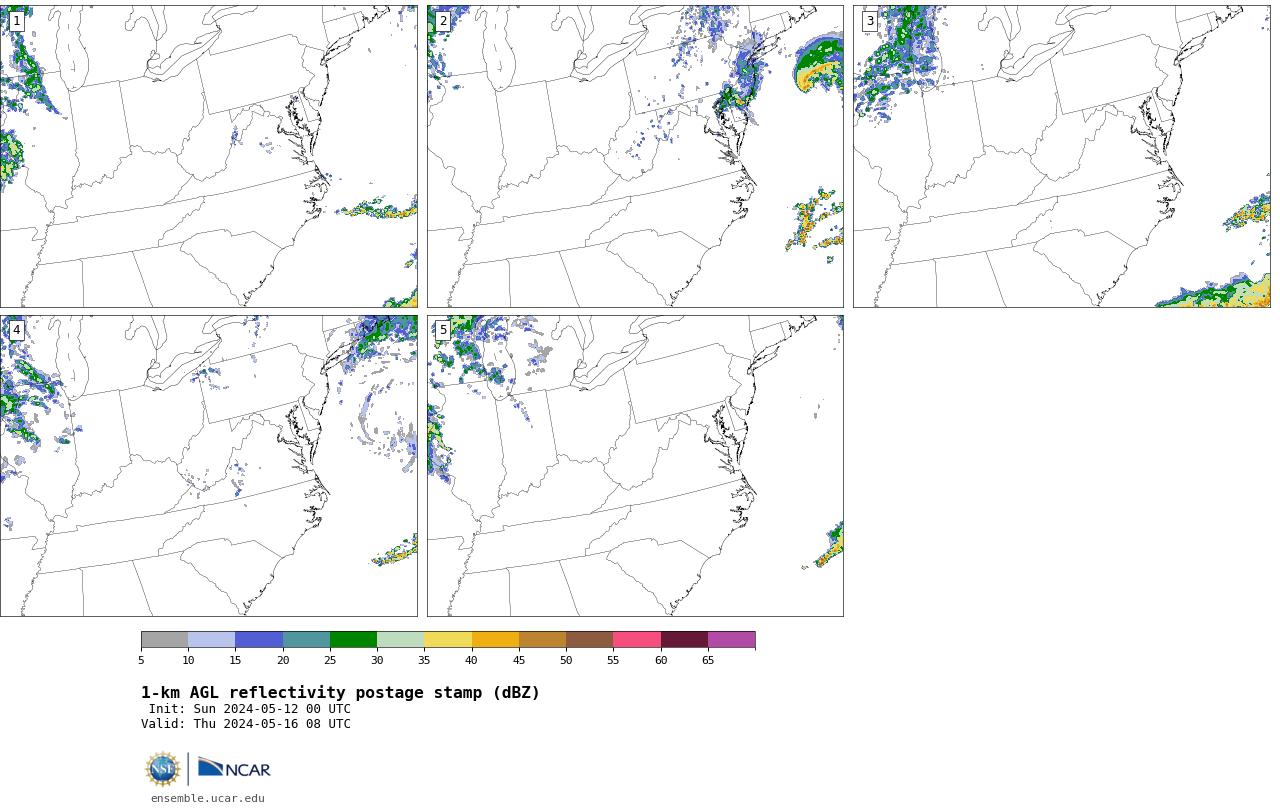The image size is (1280, 809).
Task: Open ensemble member 3 reflectivity map
Action: (x=1062, y=156)
